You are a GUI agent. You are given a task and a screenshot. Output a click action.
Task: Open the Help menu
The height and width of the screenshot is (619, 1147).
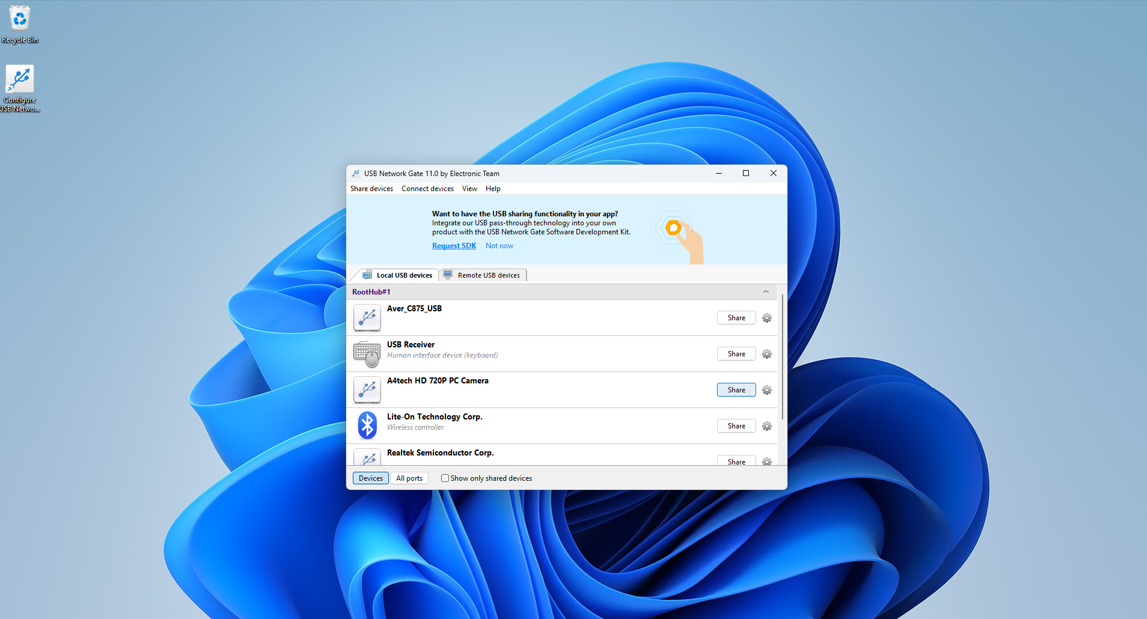coord(493,189)
